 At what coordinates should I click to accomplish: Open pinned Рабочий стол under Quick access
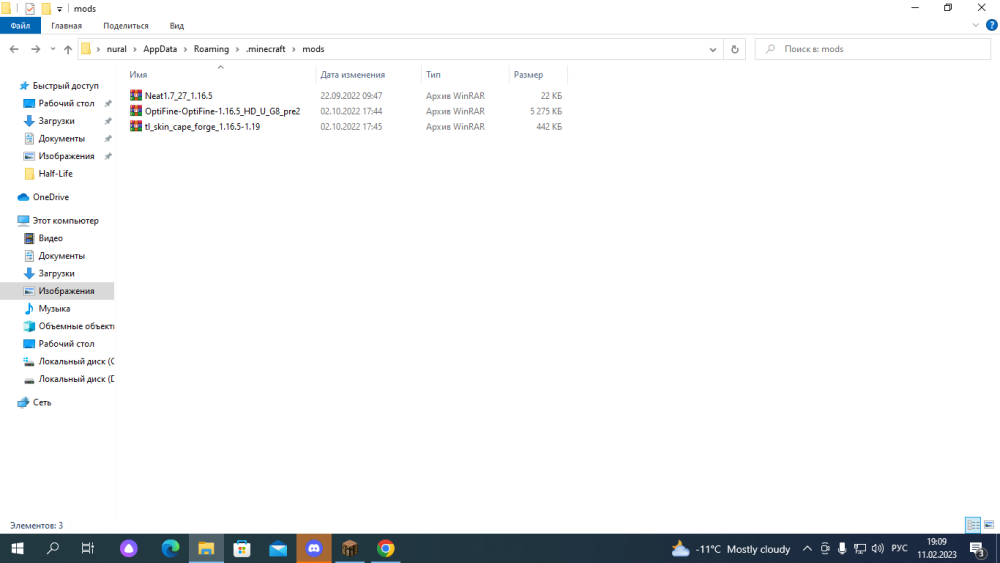point(66,103)
